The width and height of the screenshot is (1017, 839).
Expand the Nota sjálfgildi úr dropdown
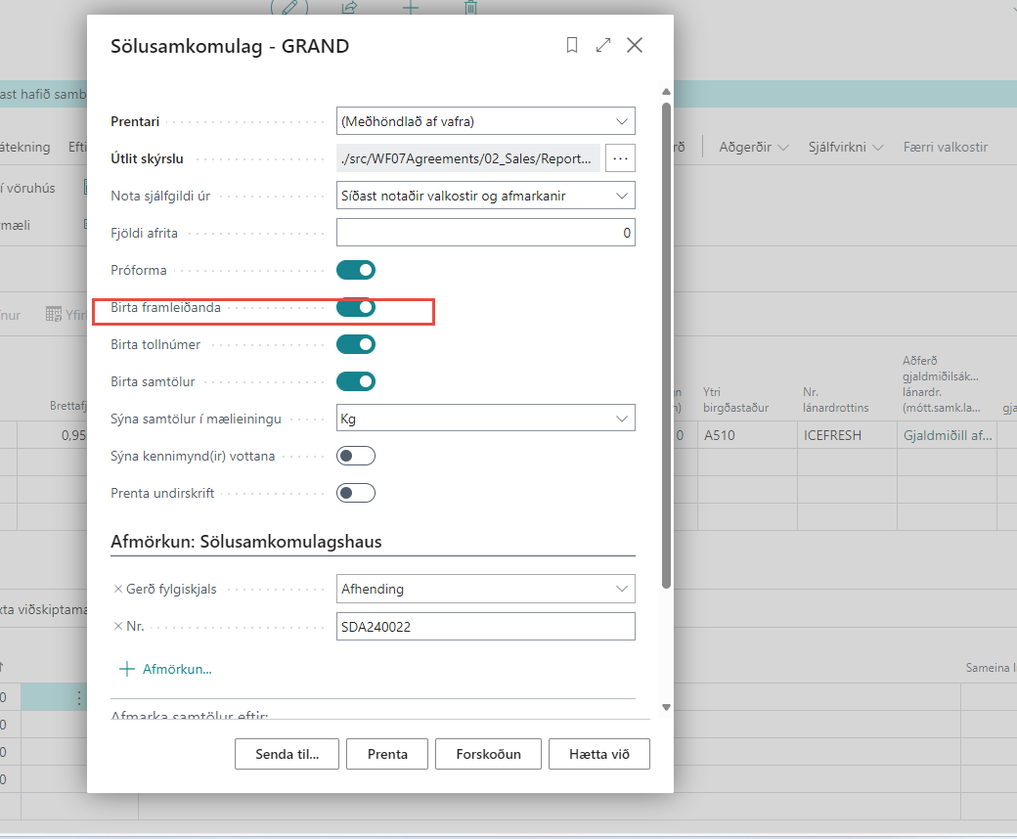(x=485, y=196)
